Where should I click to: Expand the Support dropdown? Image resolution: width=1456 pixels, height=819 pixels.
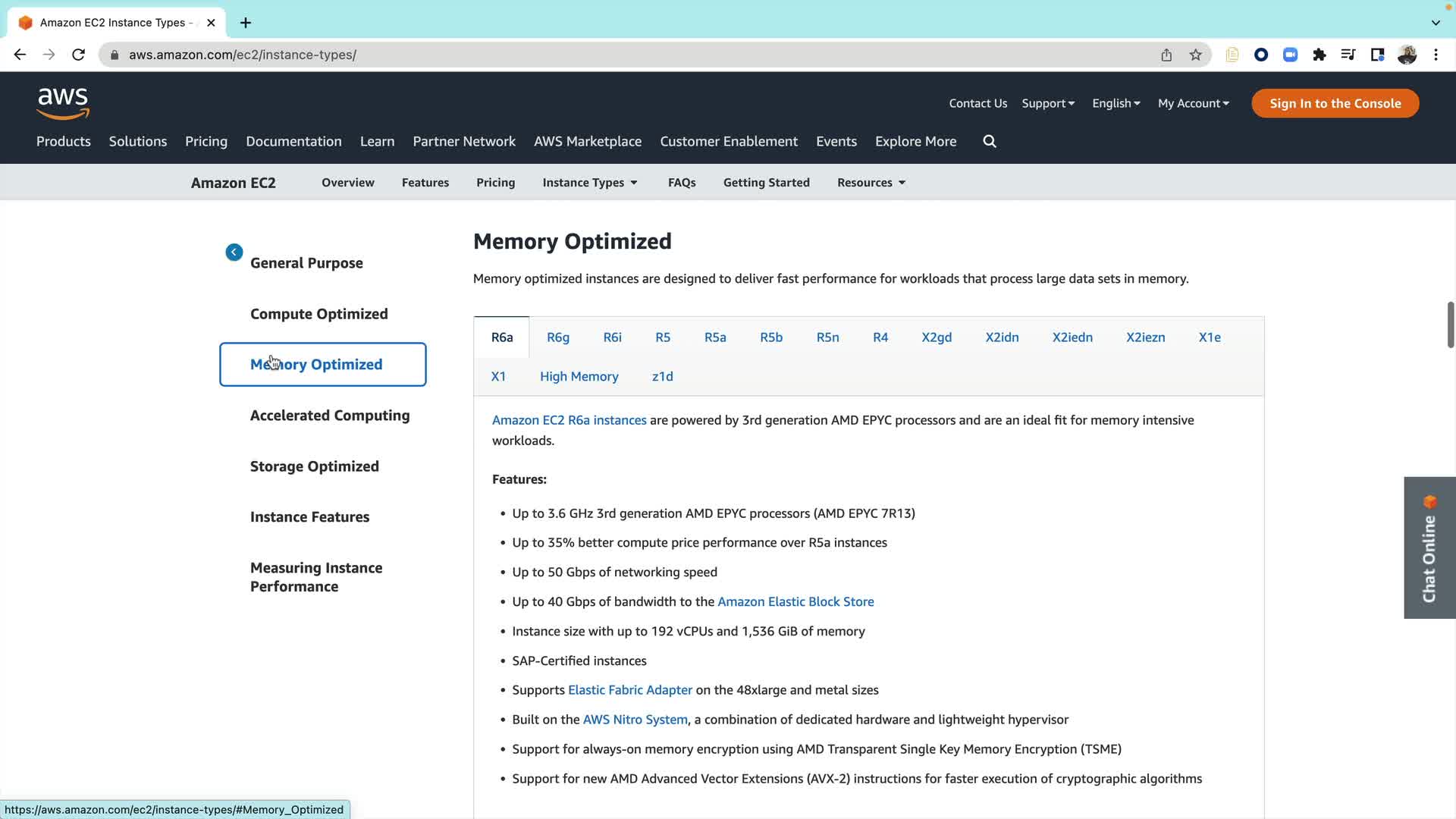coord(1048,104)
